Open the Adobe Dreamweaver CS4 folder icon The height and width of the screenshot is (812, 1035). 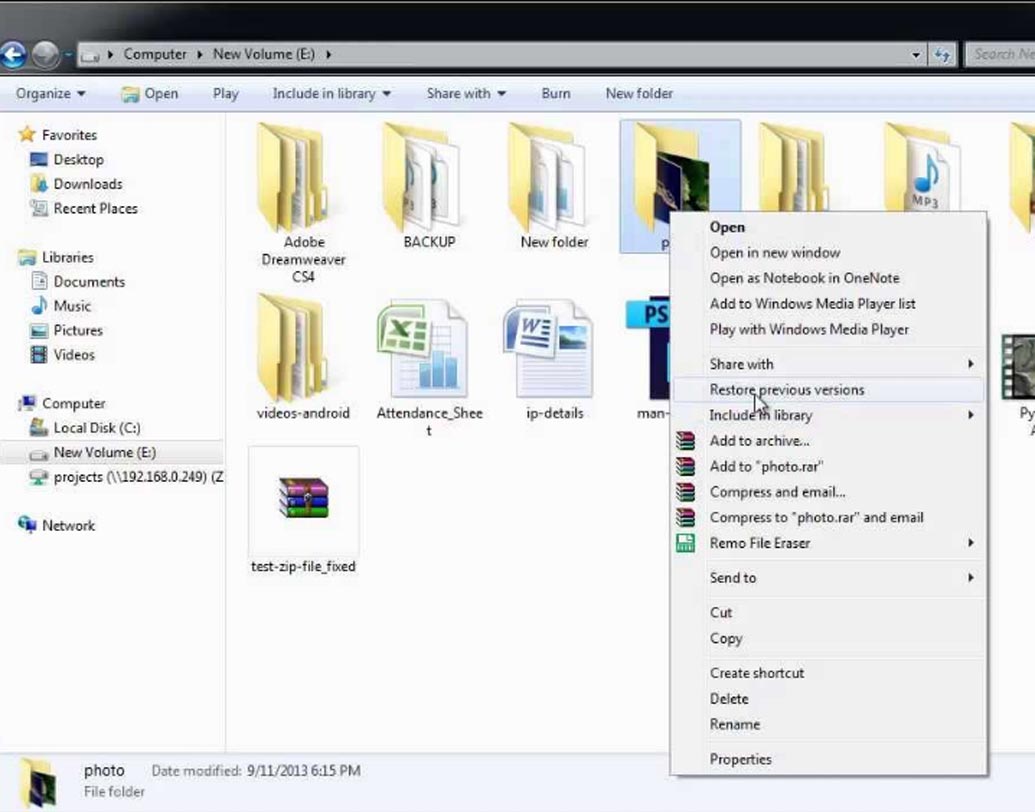tap(291, 177)
